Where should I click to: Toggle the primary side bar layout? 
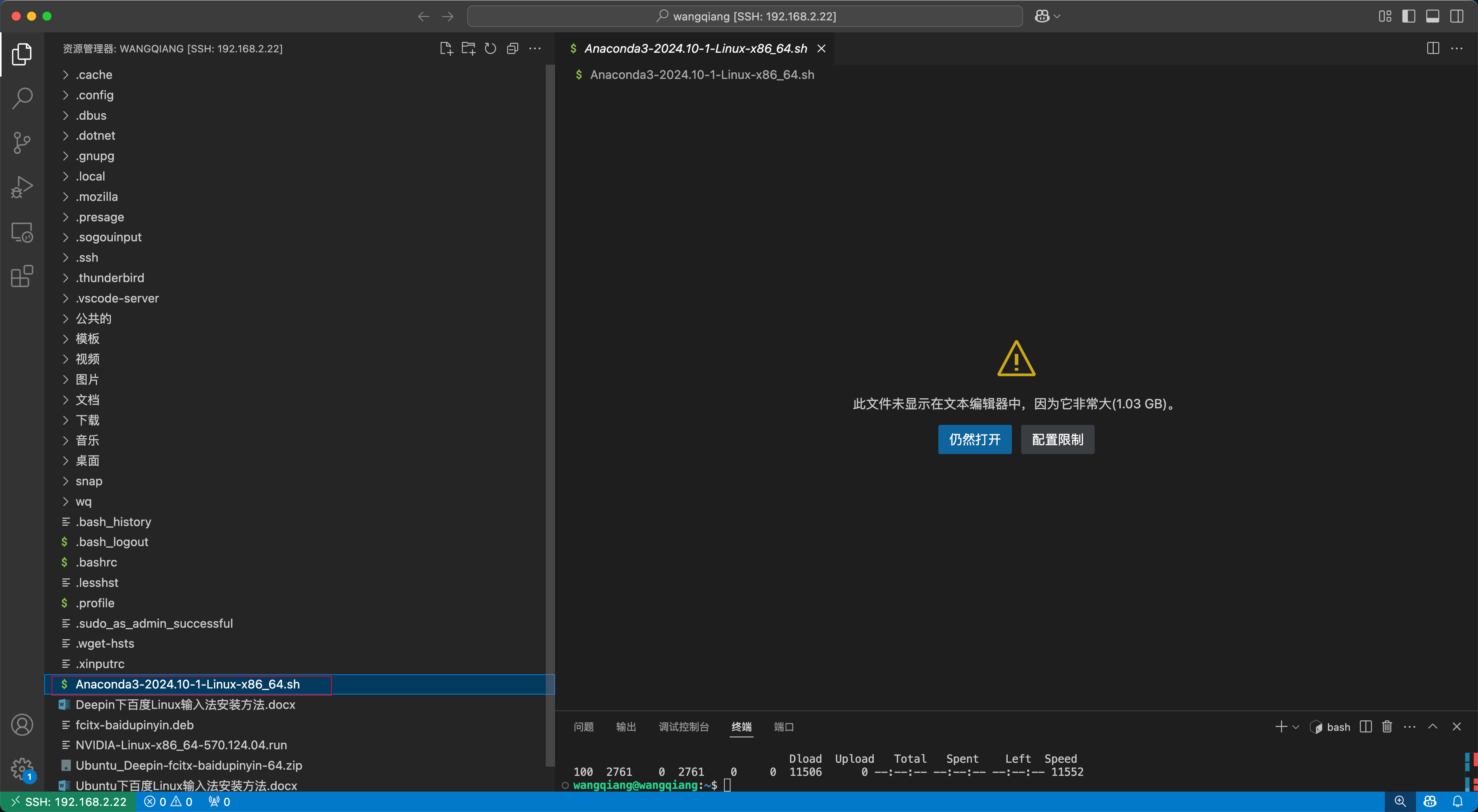1409,16
